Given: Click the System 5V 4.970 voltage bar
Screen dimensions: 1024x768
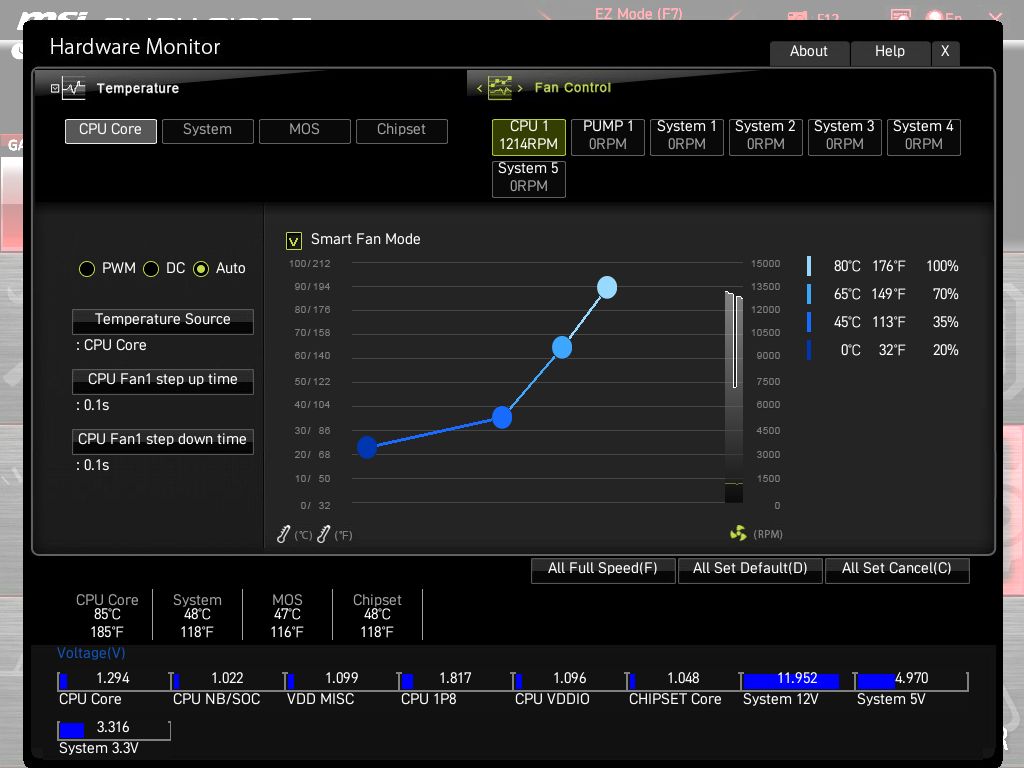Looking at the screenshot, I should [x=911, y=680].
